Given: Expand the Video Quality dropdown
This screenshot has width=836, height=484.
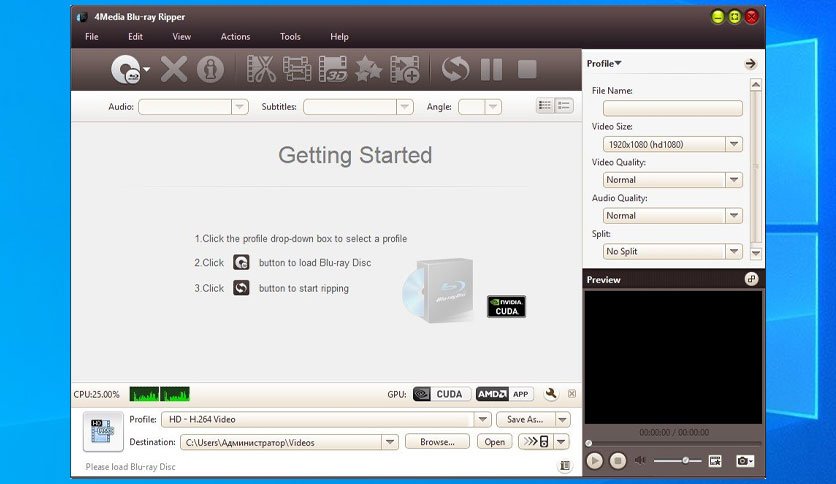Looking at the screenshot, I should [734, 180].
